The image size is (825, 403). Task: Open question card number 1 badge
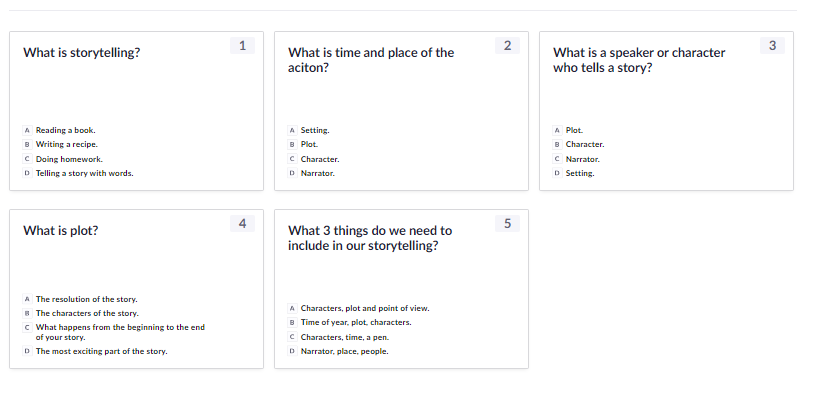point(243,46)
